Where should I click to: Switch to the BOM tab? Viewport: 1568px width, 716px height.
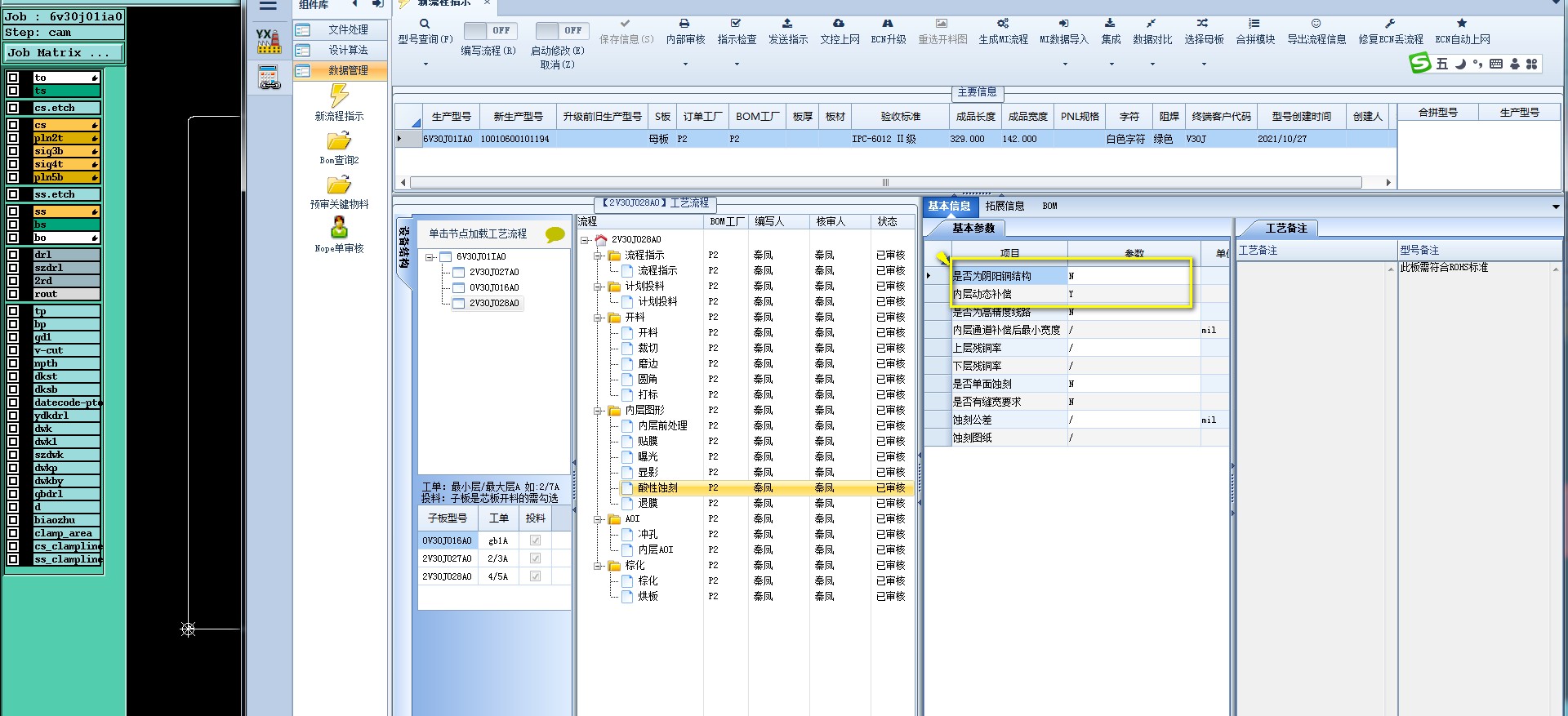(1049, 207)
